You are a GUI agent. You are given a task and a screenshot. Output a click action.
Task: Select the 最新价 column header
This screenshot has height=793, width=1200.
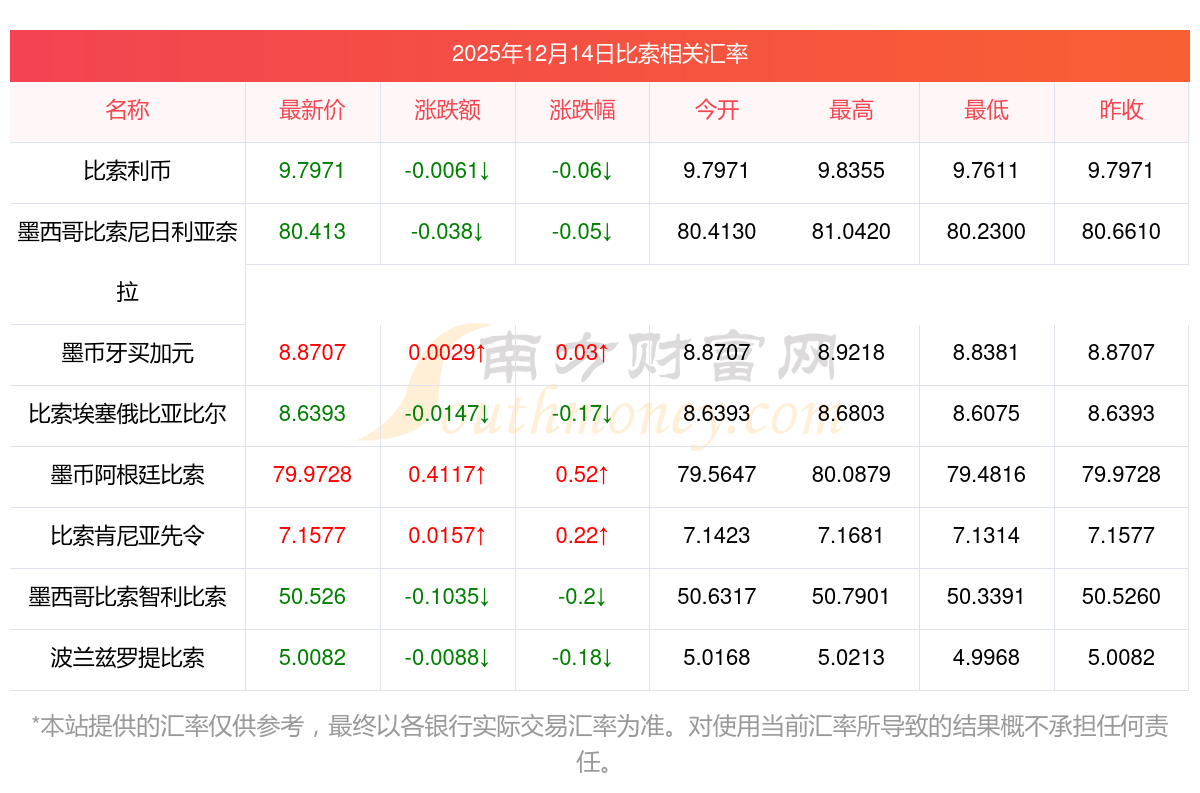tap(312, 110)
